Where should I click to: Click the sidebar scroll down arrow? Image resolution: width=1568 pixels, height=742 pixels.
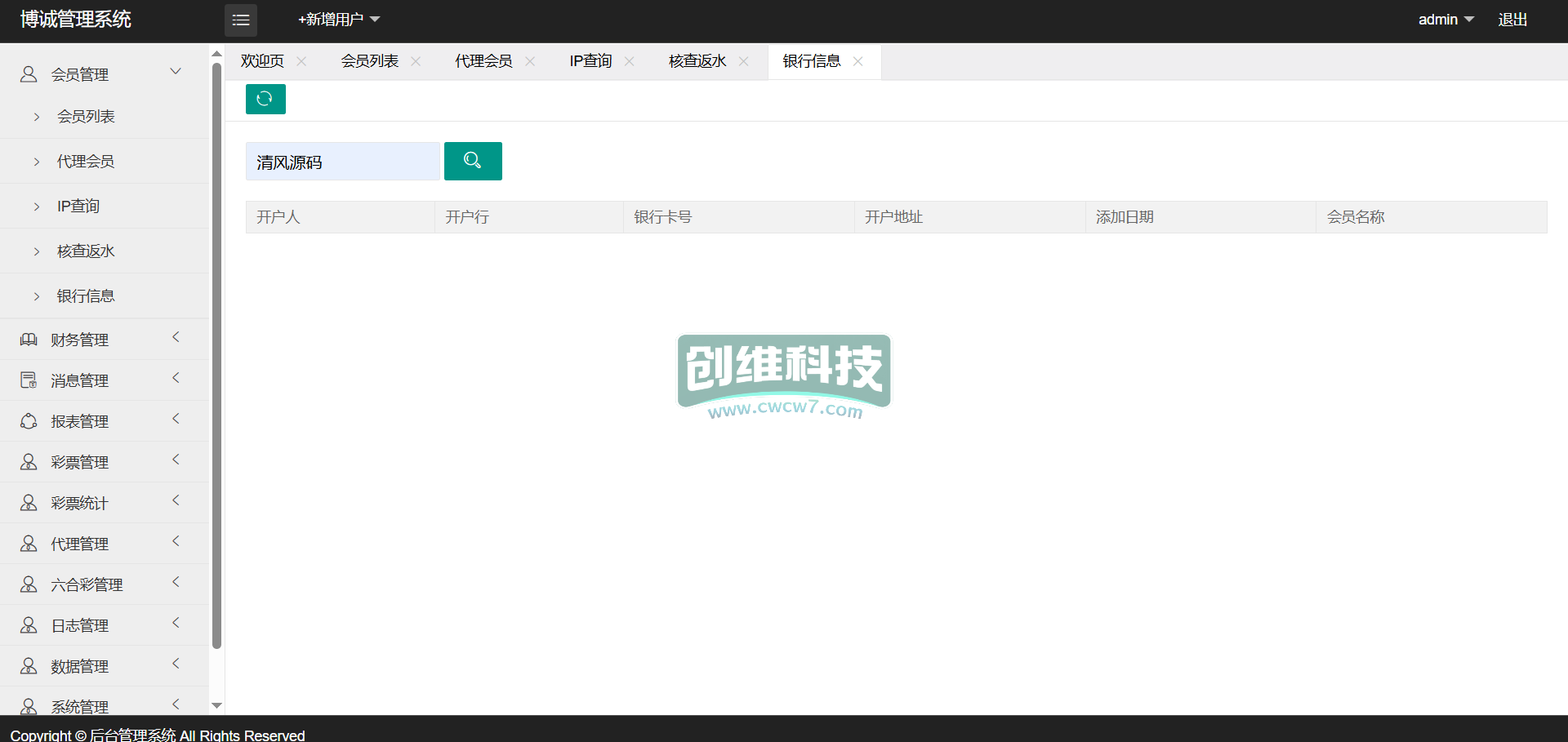pyautogui.click(x=216, y=705)
